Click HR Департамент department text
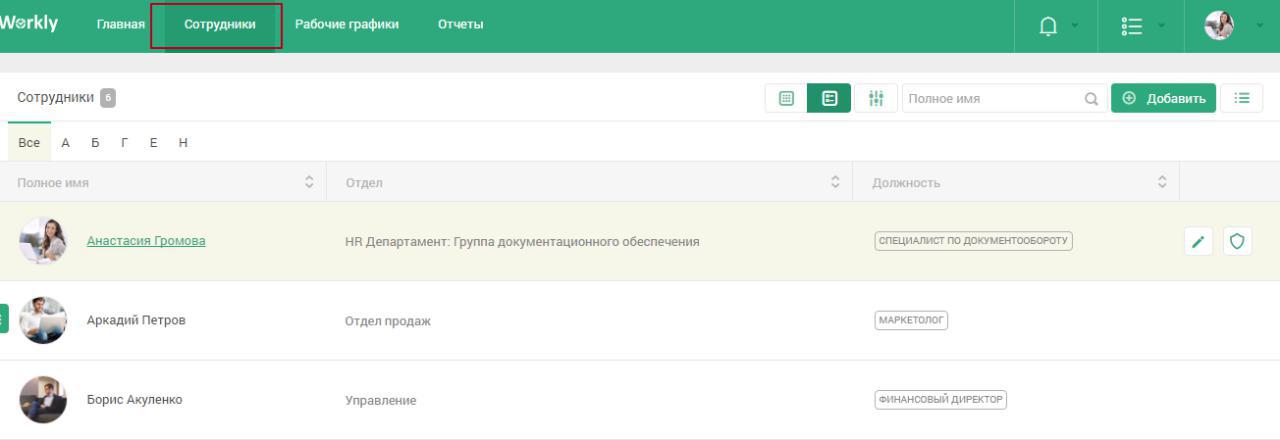This screenshot has height=440, width=1280. (x=522, y=241)
